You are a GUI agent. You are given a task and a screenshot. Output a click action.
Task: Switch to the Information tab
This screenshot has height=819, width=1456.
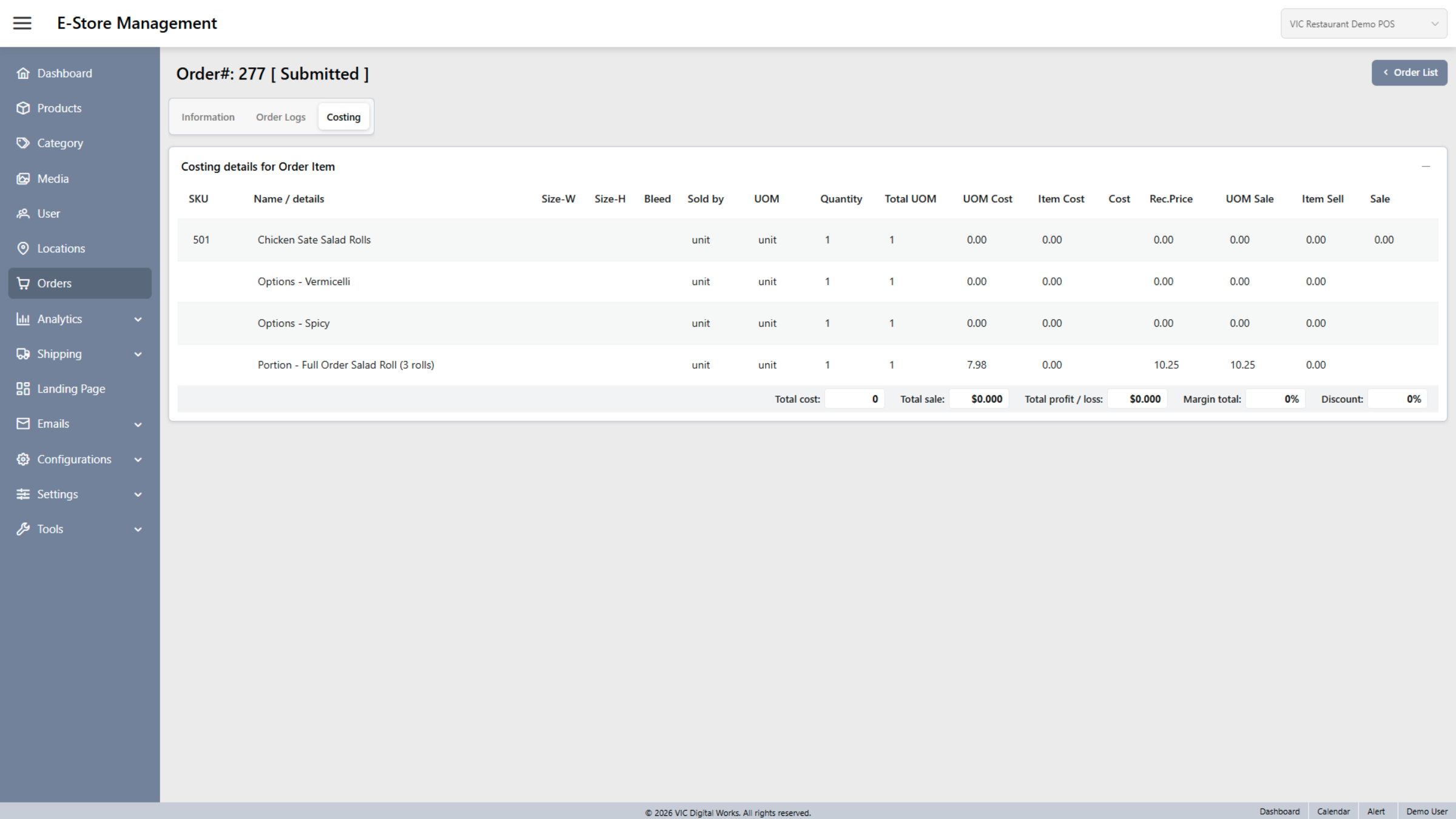click(x=207, y=117)
